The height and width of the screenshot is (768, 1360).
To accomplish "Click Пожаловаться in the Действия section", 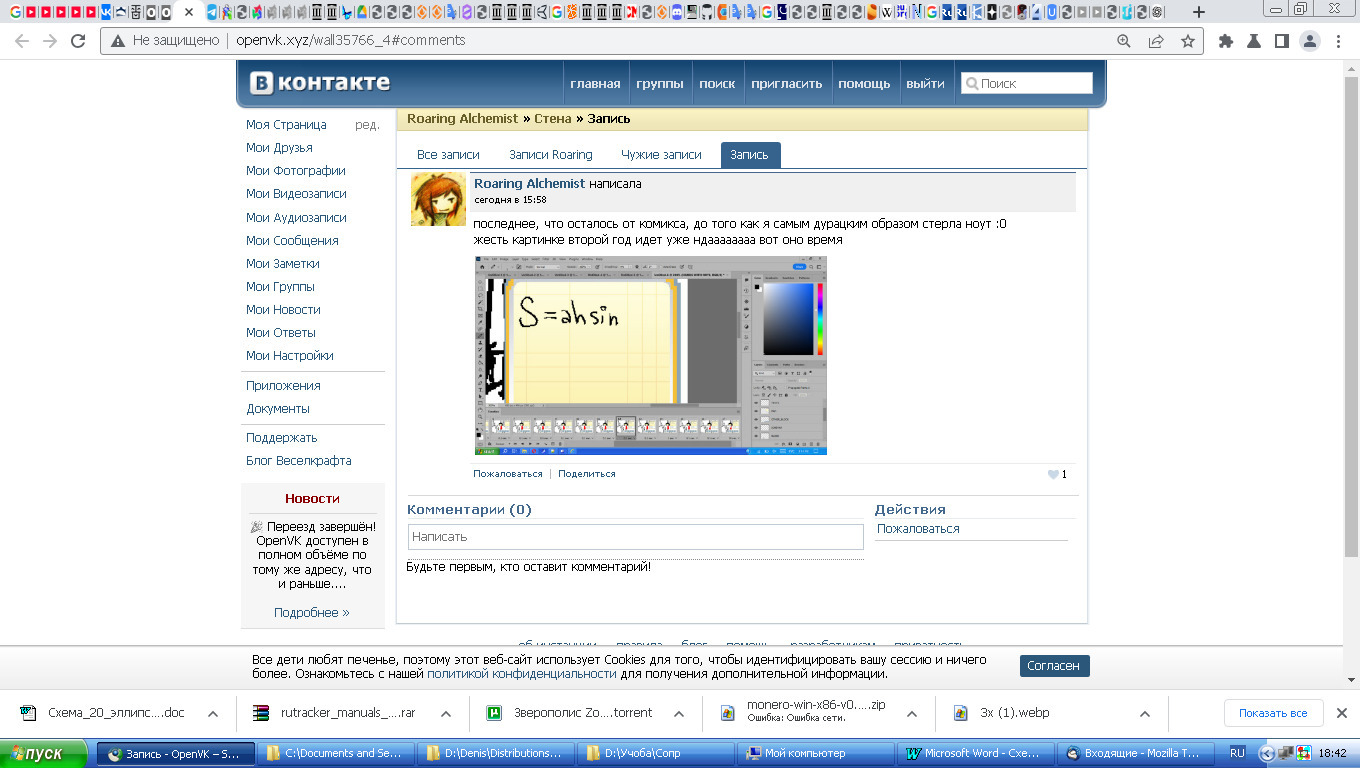I will pyautogui.click(x=918, y=529).
